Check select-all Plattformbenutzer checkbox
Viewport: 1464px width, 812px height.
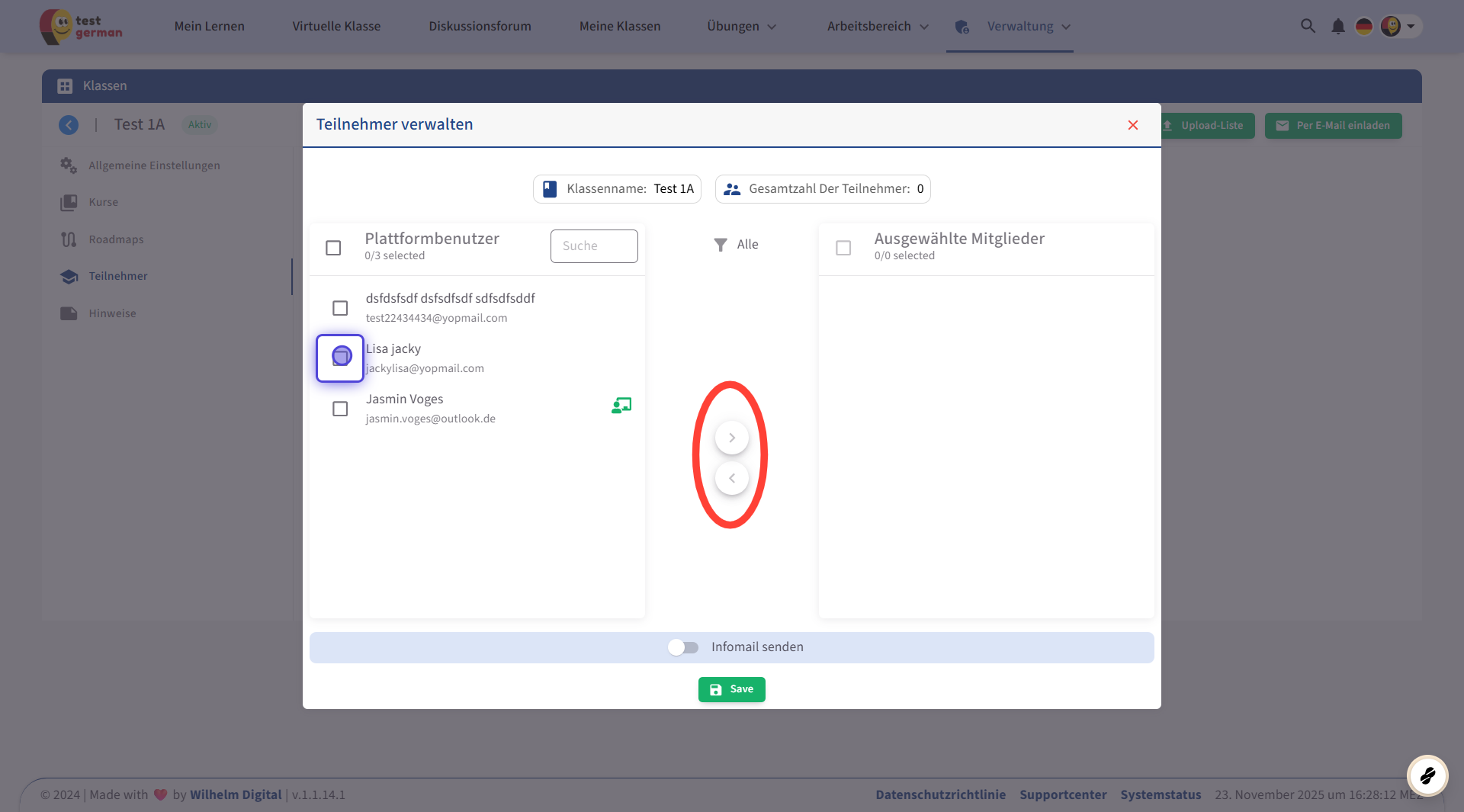tap(333, 248)
